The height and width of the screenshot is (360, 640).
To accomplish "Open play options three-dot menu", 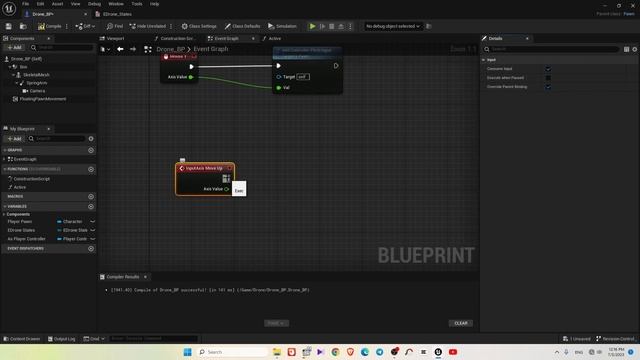I will pyautogui.click(x=350, y=26).
